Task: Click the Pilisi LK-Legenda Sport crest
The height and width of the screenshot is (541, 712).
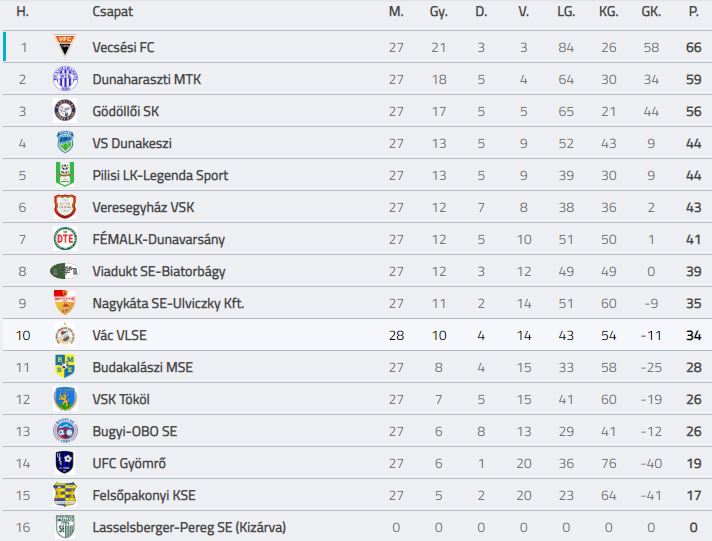Action: pos(65,174)
